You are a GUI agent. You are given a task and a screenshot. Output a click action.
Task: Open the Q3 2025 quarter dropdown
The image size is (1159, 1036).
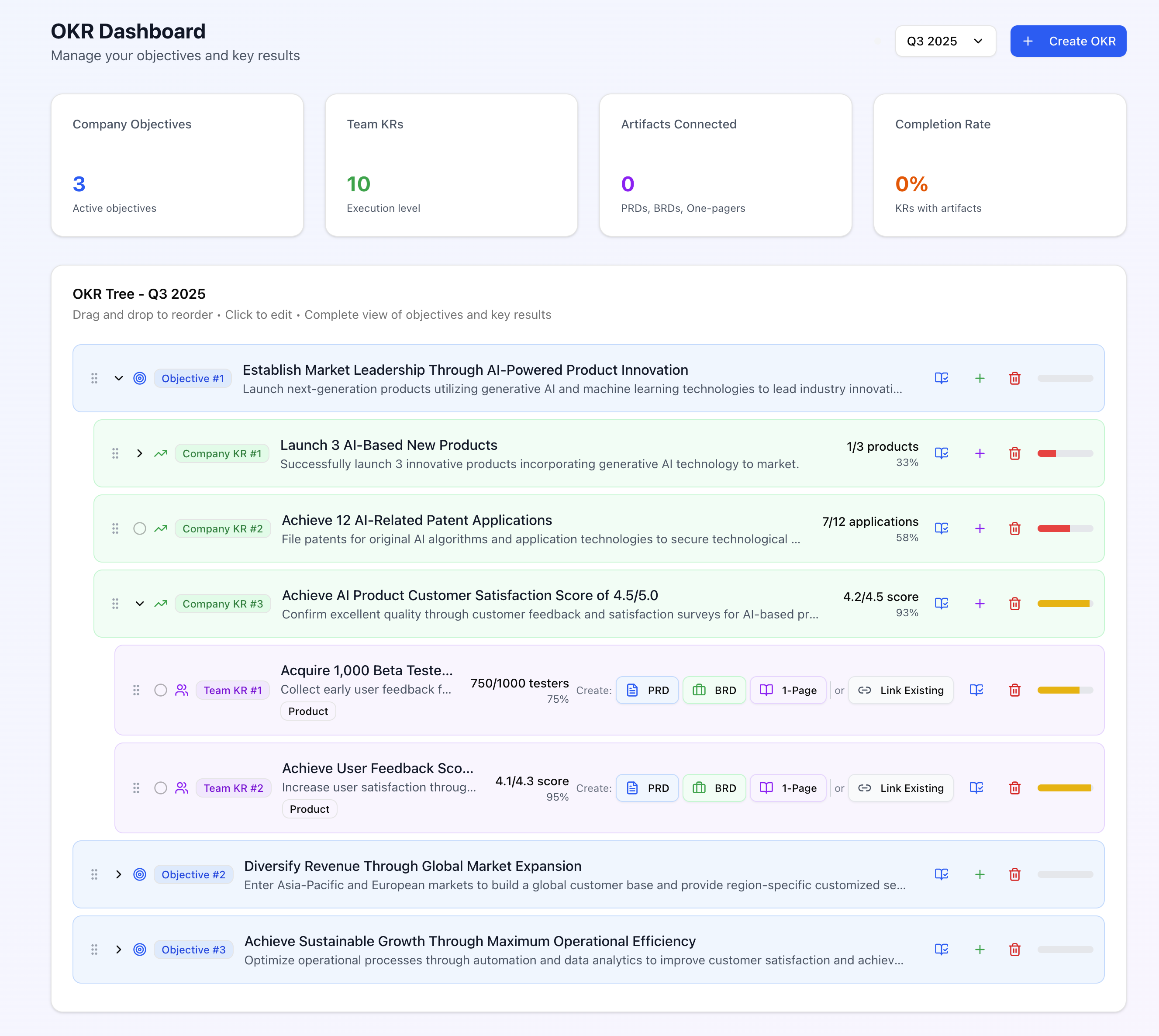coord(945,41)
